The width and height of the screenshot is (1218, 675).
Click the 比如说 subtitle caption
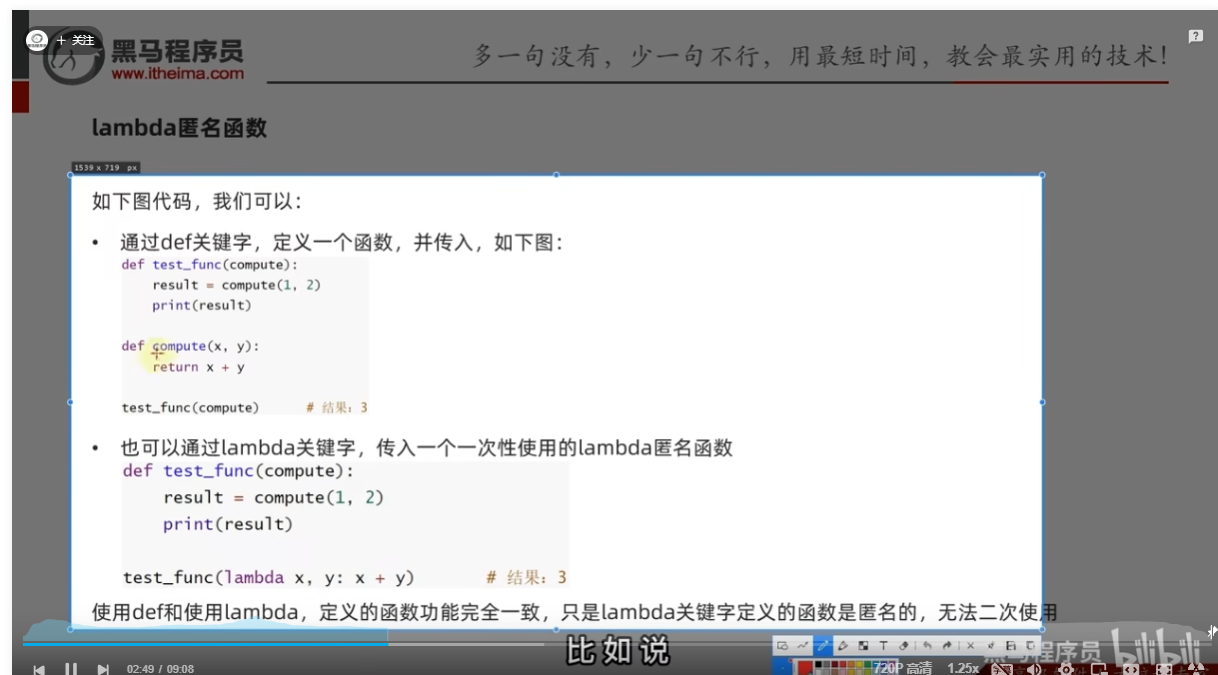point(617,651)
